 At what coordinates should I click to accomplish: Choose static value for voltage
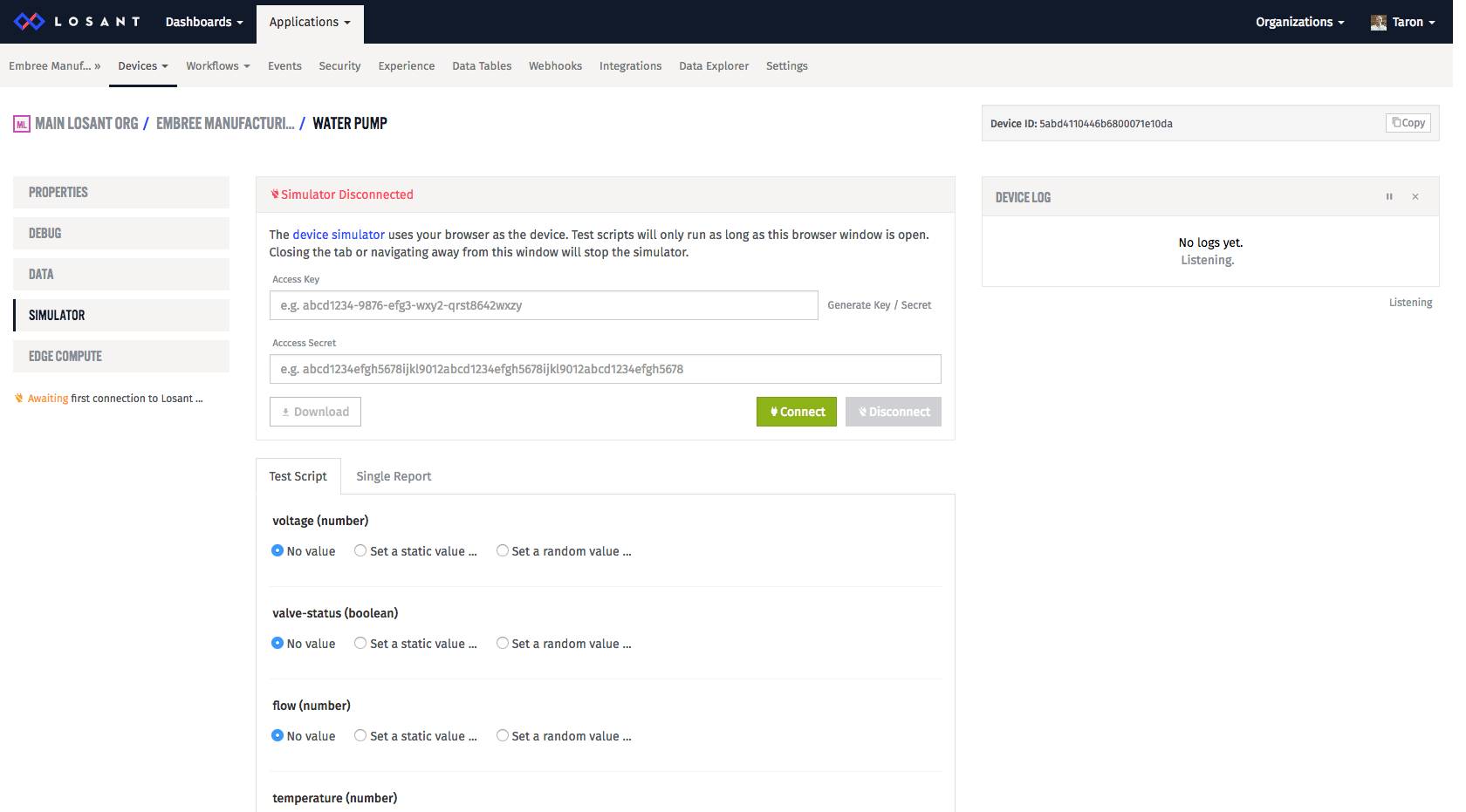click(x=360, y=550)
